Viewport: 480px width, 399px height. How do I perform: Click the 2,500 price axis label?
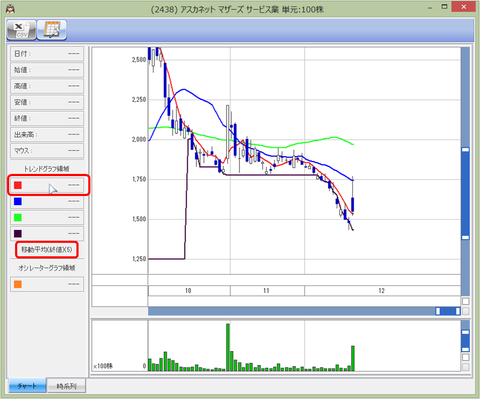click(139, 60)
